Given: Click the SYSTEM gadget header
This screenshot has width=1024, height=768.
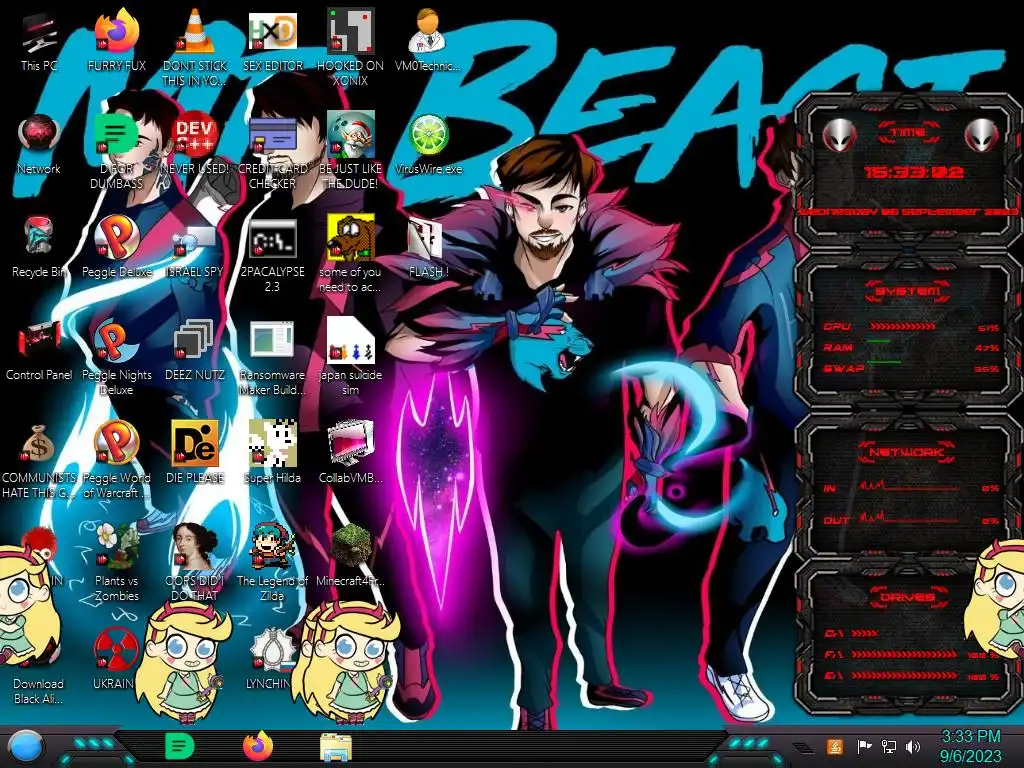Looking at the screenshot, I should (x=908, y=291).
